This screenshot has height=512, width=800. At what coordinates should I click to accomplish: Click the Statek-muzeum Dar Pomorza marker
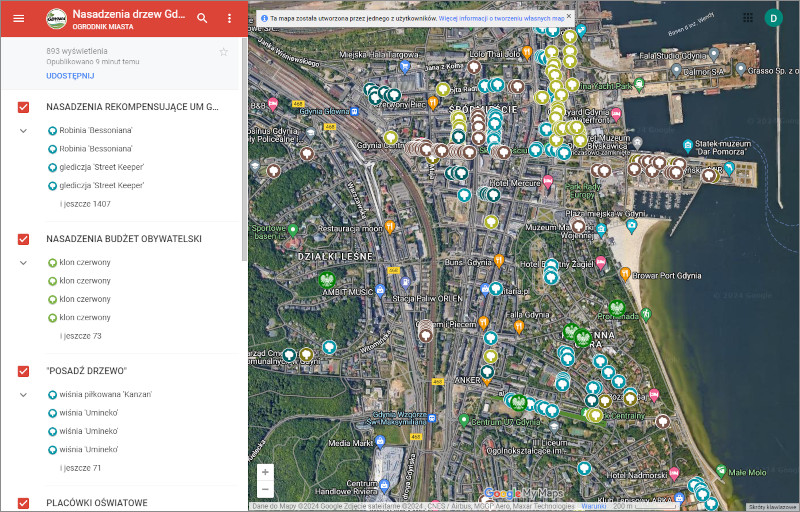[x=688, y=145]
